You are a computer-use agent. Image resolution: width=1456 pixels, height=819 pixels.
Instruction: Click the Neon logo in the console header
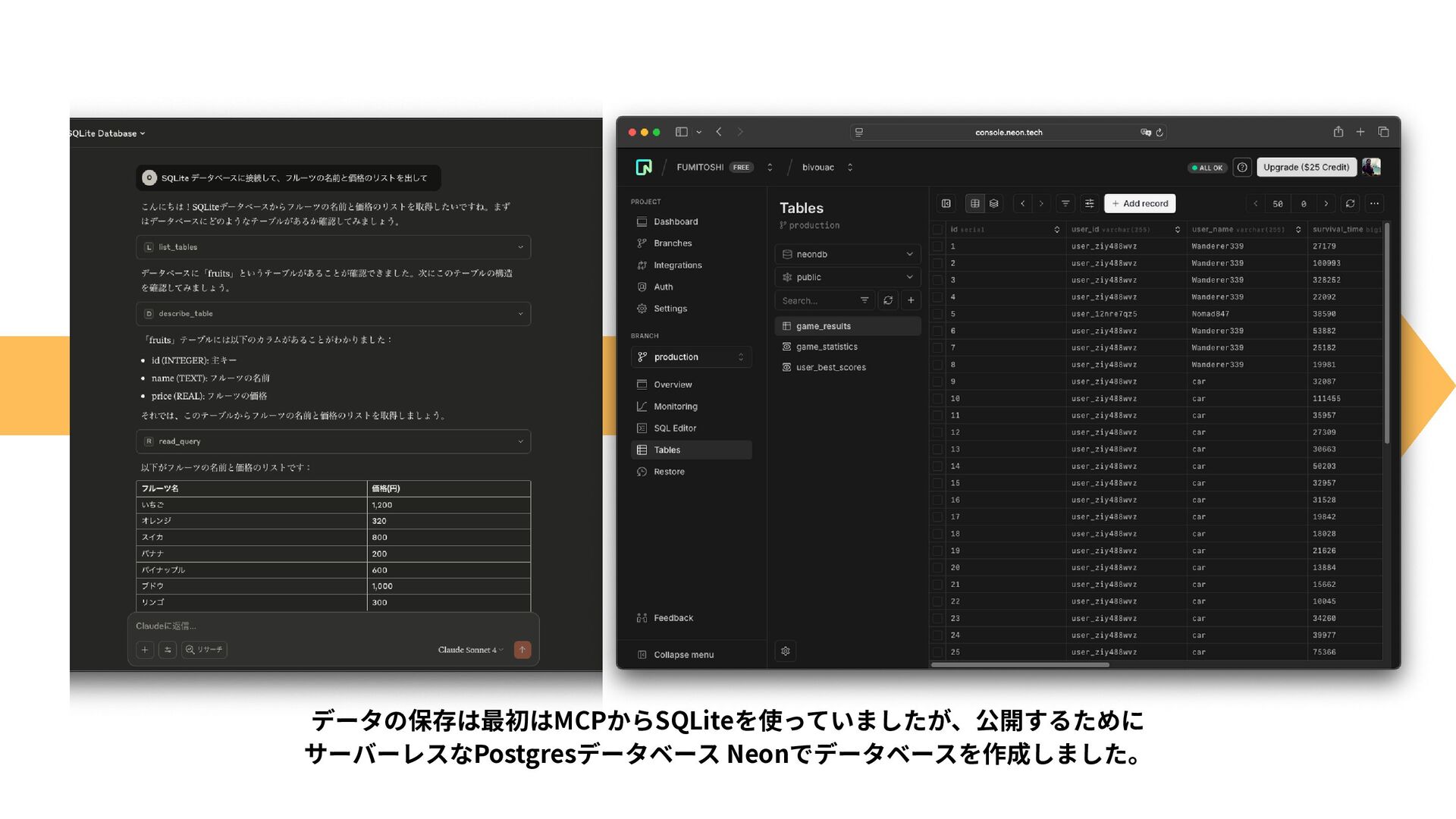tap(644, 168)
